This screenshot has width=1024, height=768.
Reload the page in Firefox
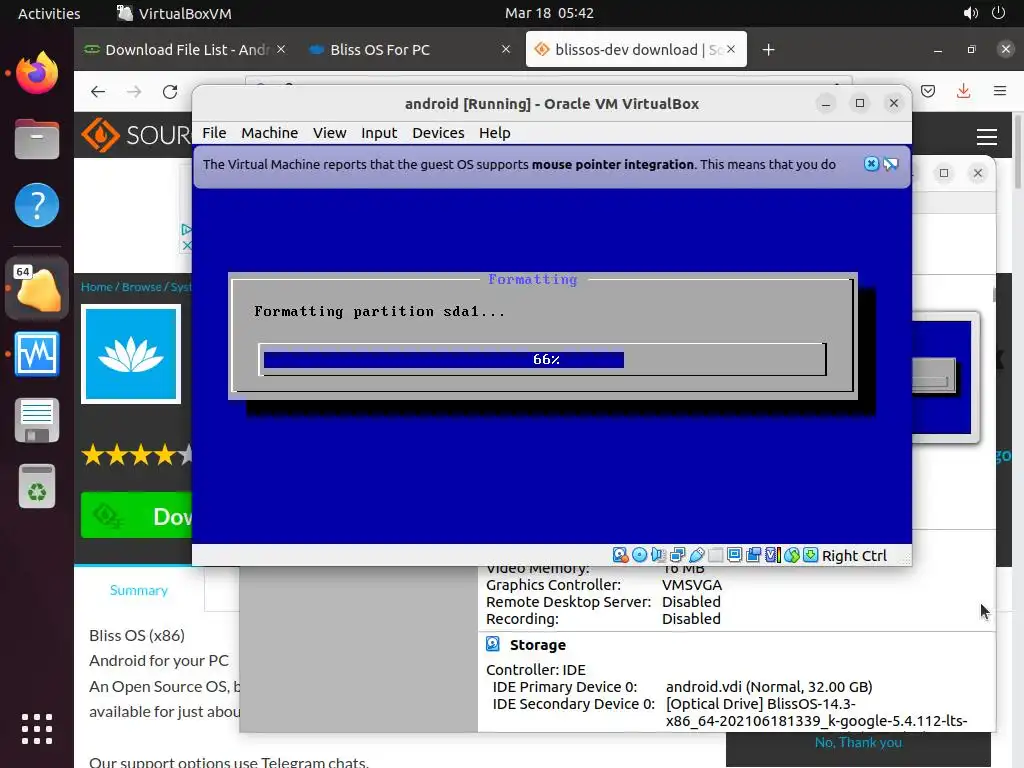[x=170, y=91]
